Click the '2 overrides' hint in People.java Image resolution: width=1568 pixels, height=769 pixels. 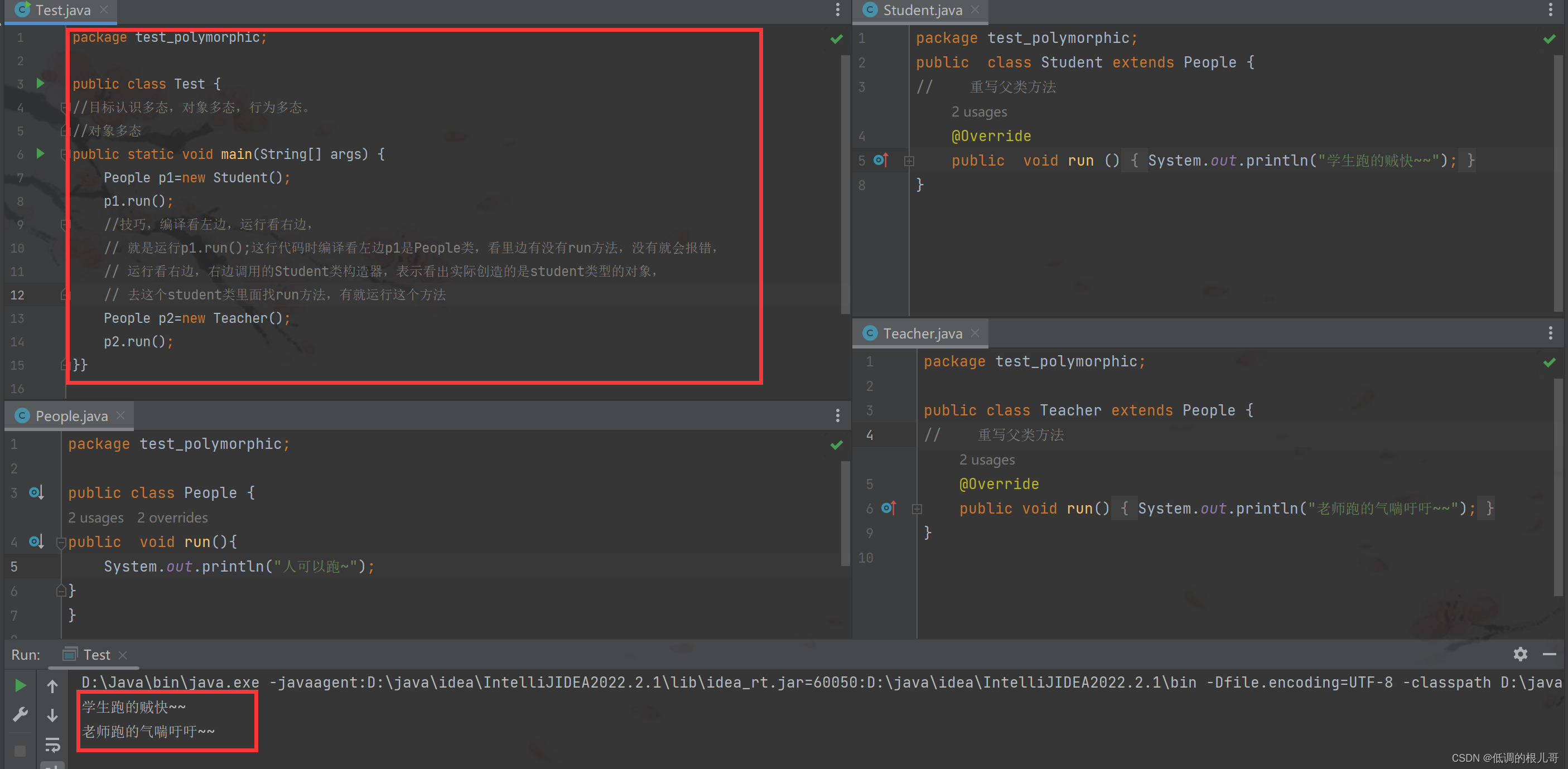(x=172, y=517)
